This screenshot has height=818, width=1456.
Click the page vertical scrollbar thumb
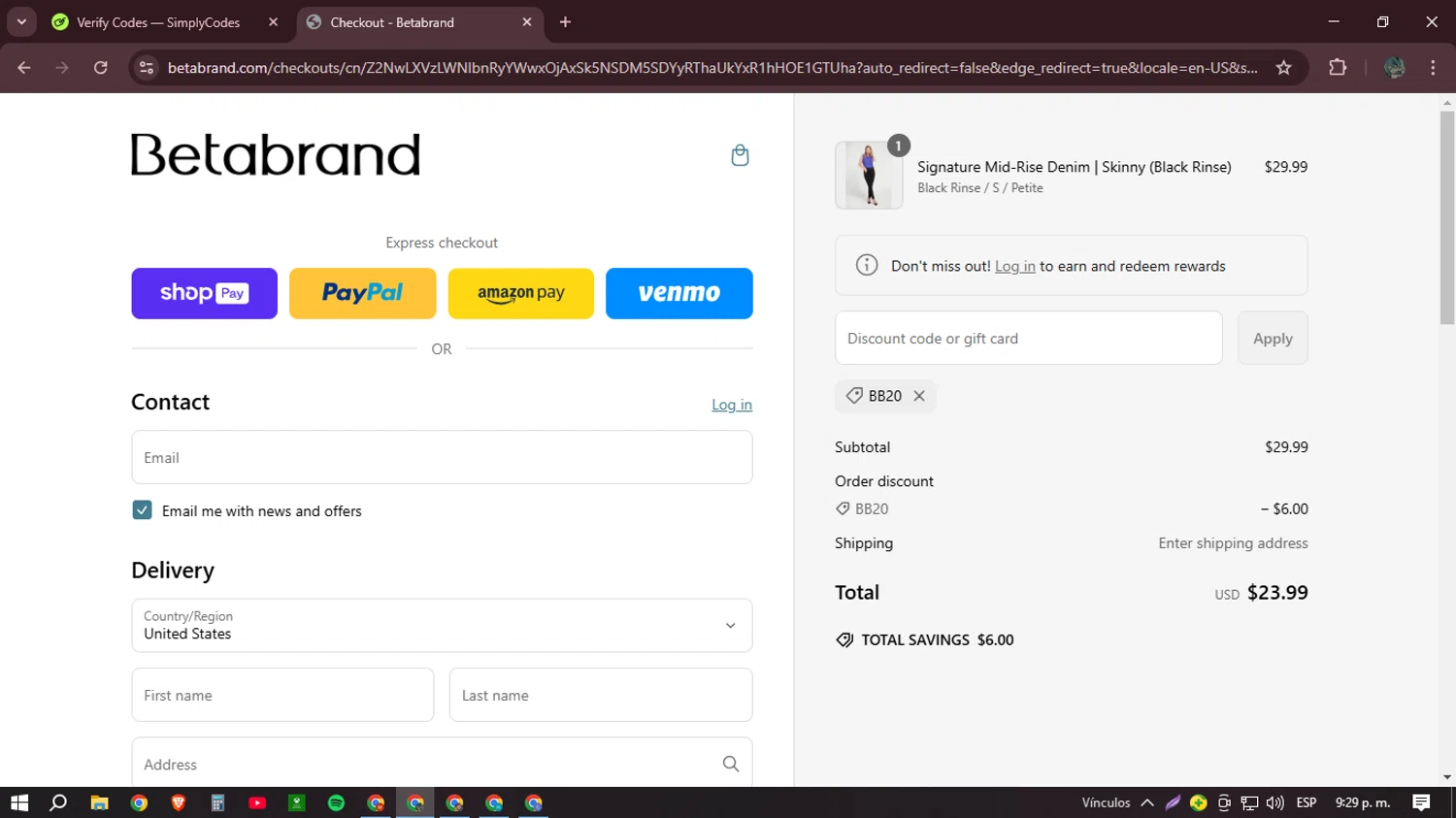tap(1447, 216)
